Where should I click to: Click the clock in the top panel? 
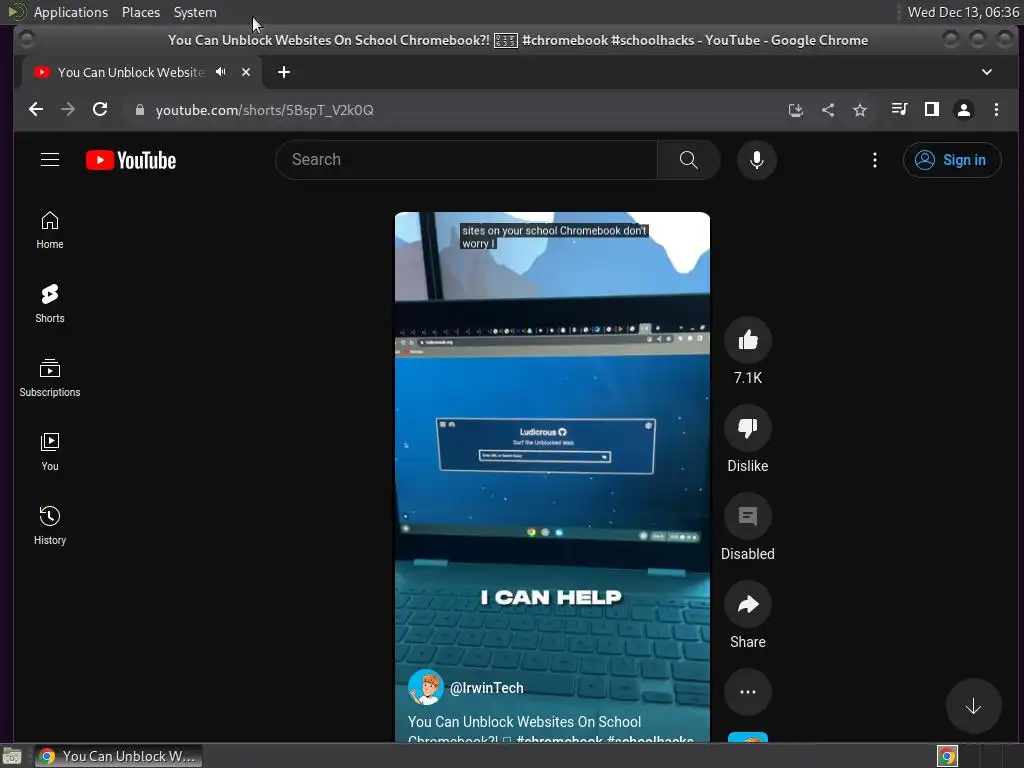click(x=963, y=12)
